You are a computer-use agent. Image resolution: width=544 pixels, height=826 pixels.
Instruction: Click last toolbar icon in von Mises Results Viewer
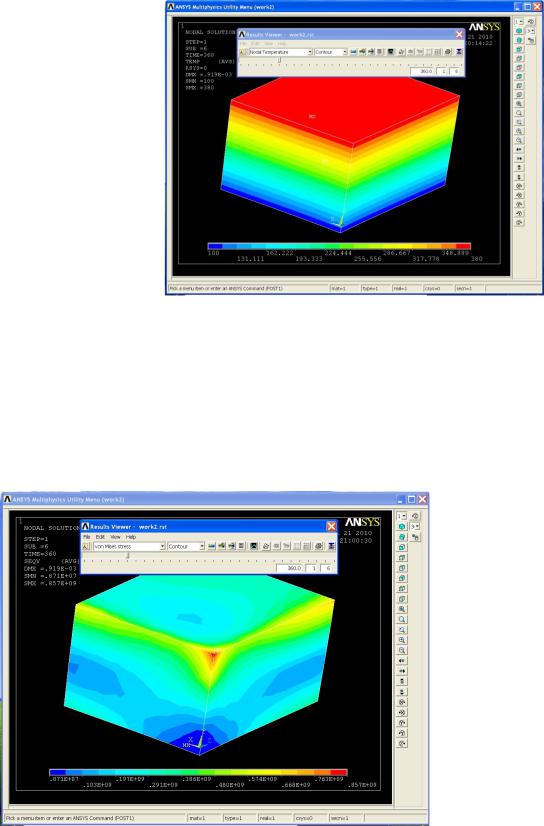[x=331, y=546]
